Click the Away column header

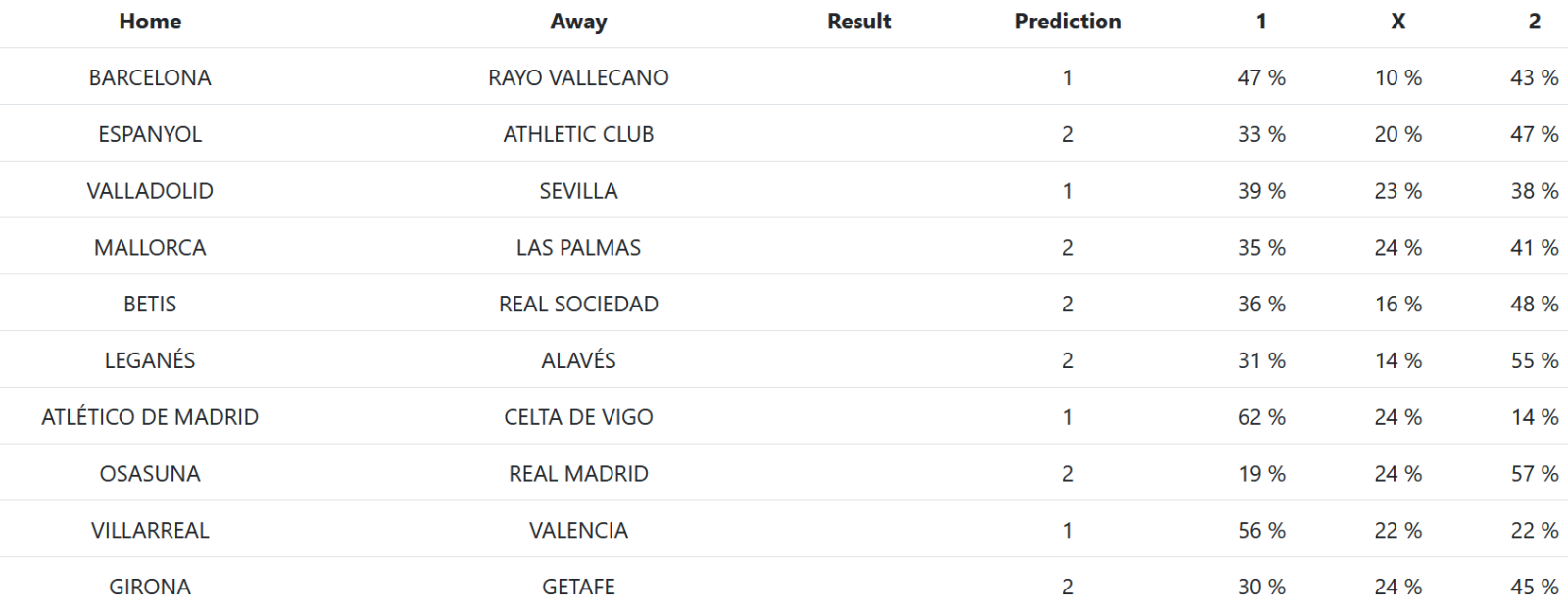click(578, 22)
